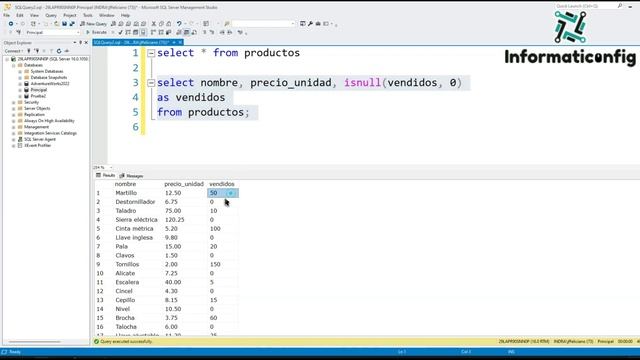Select Always On High Availability folder

pos(49,121)
